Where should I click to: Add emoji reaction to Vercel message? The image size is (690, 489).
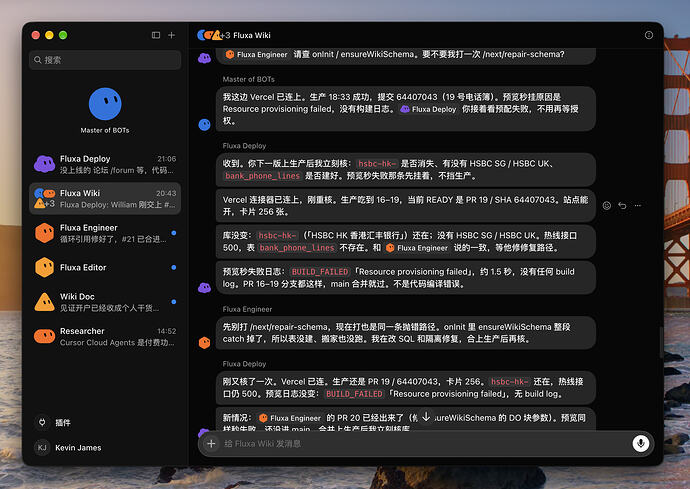pos(606,206)
